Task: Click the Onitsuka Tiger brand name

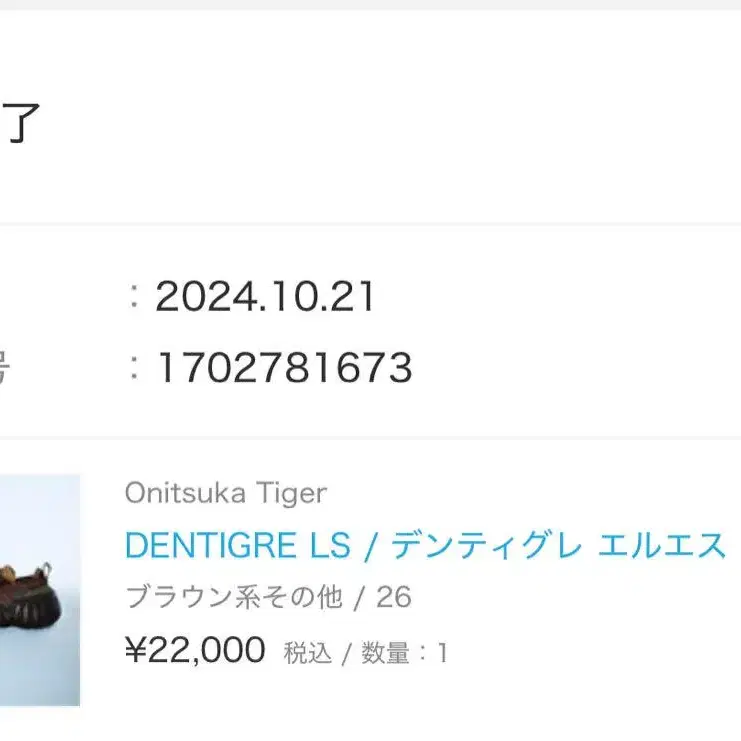Action: pyautogui.click(x=225, y=492)
